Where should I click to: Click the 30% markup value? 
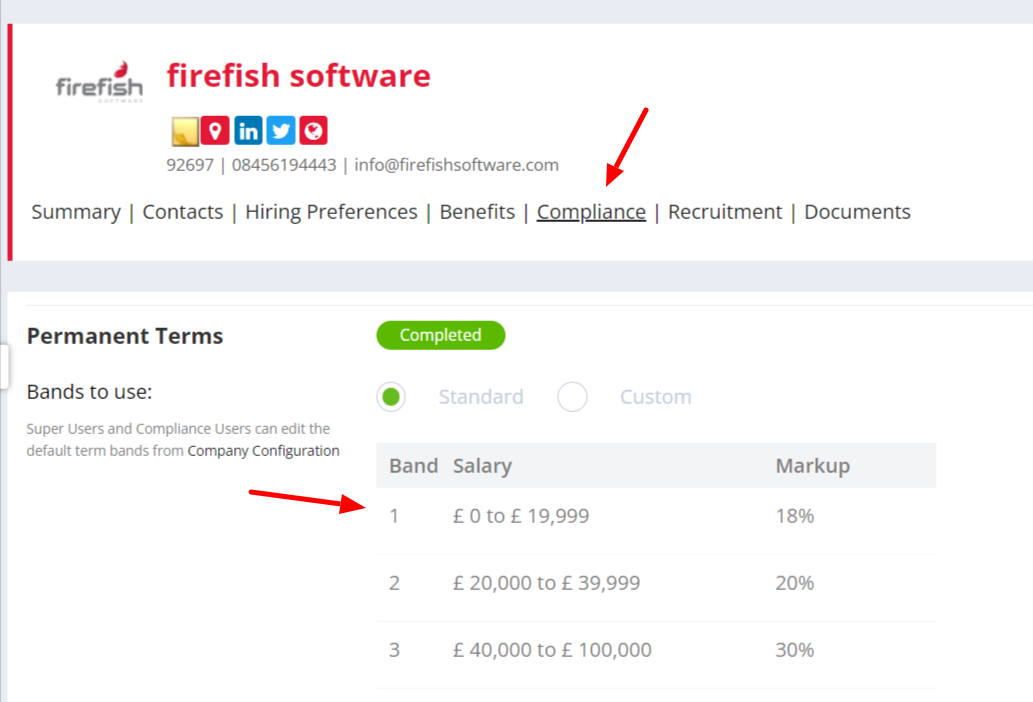click(x=795, y=650)
